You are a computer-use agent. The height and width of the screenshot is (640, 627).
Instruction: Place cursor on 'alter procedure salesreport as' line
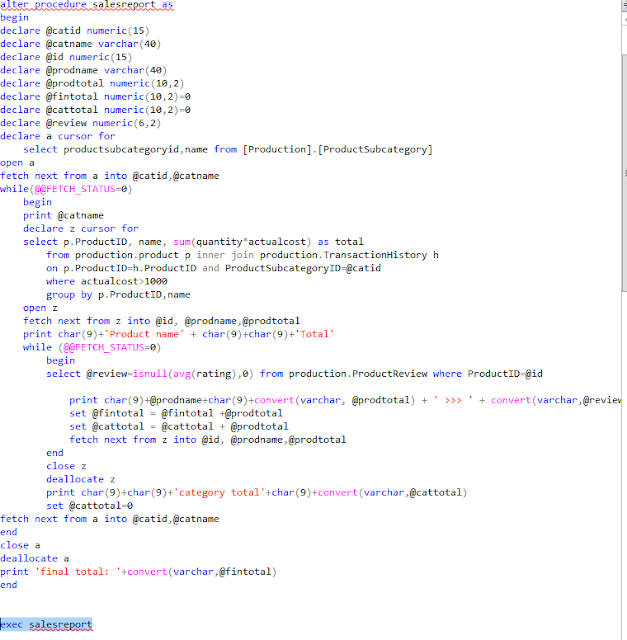pos(87,4)
